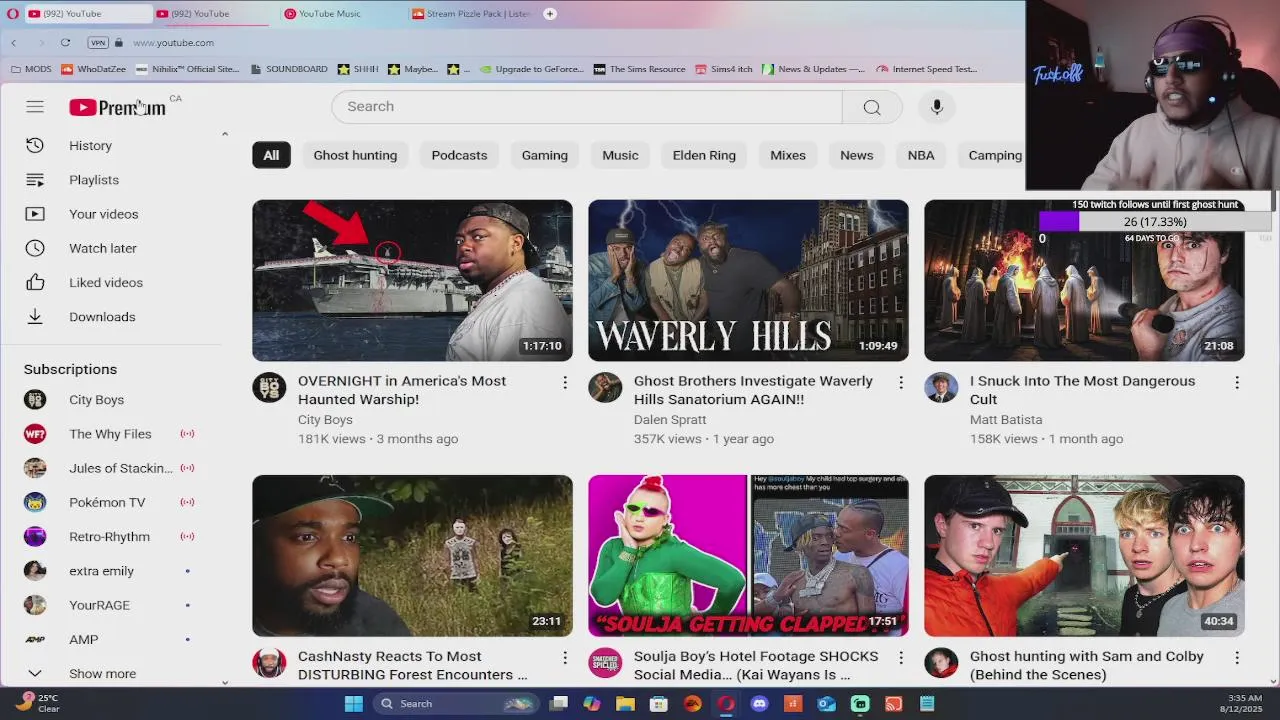Open the Internet Speed Test bookmark
Viewport: 1280px width, 720px height.
coord(927,69)
